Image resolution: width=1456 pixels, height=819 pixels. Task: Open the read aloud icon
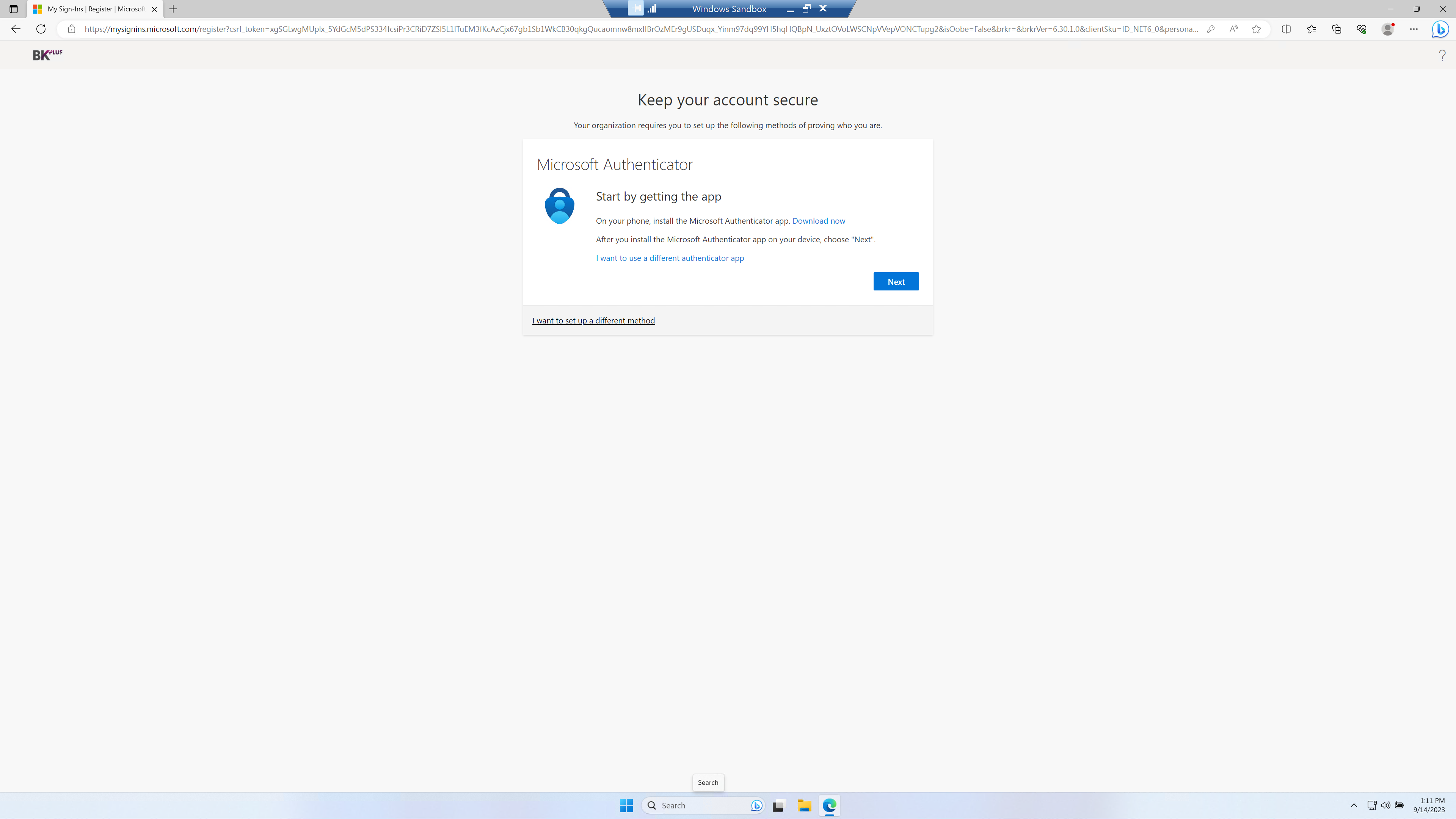click(1233, 29)
